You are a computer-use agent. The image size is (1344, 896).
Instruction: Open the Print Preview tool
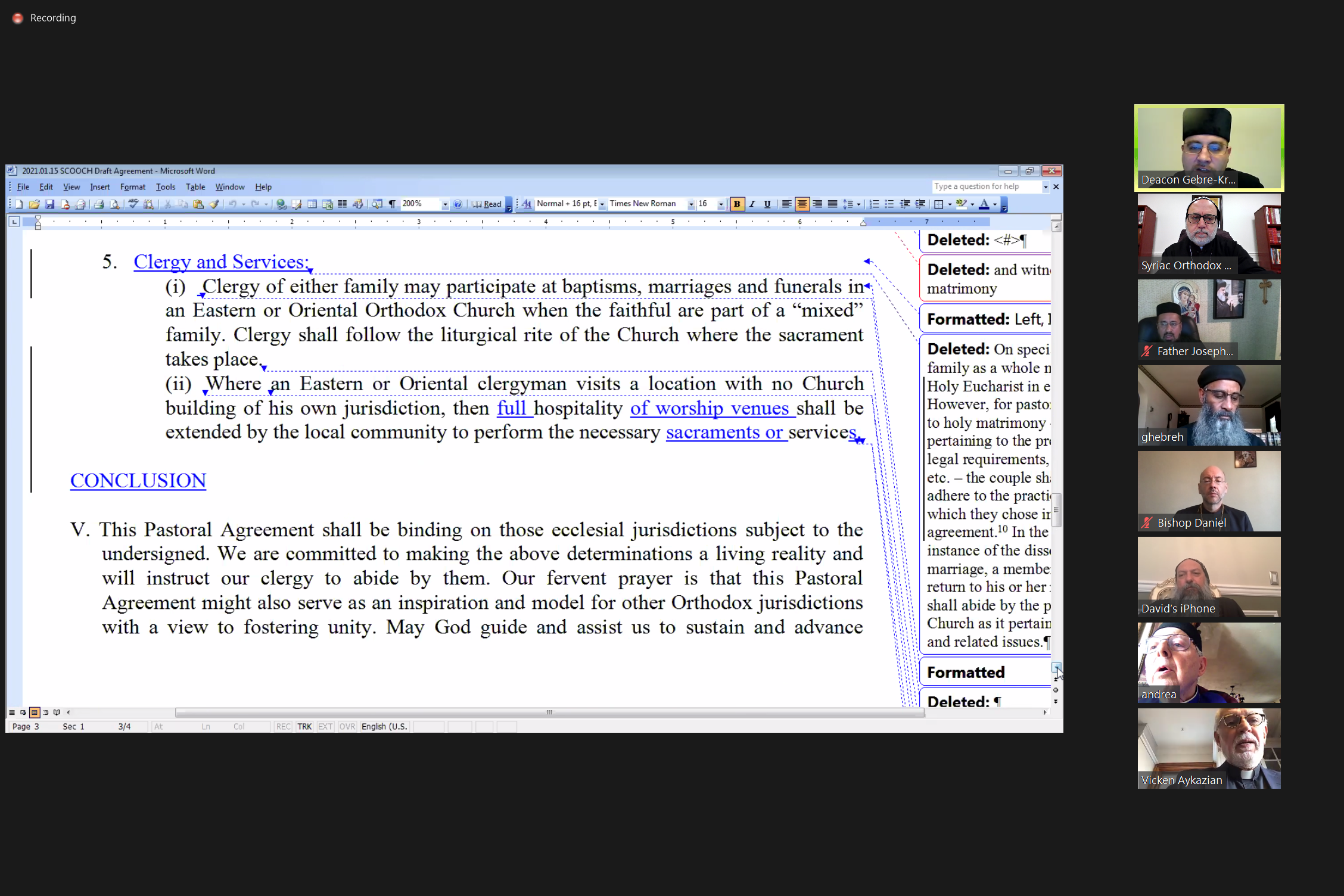pos(114,204)
